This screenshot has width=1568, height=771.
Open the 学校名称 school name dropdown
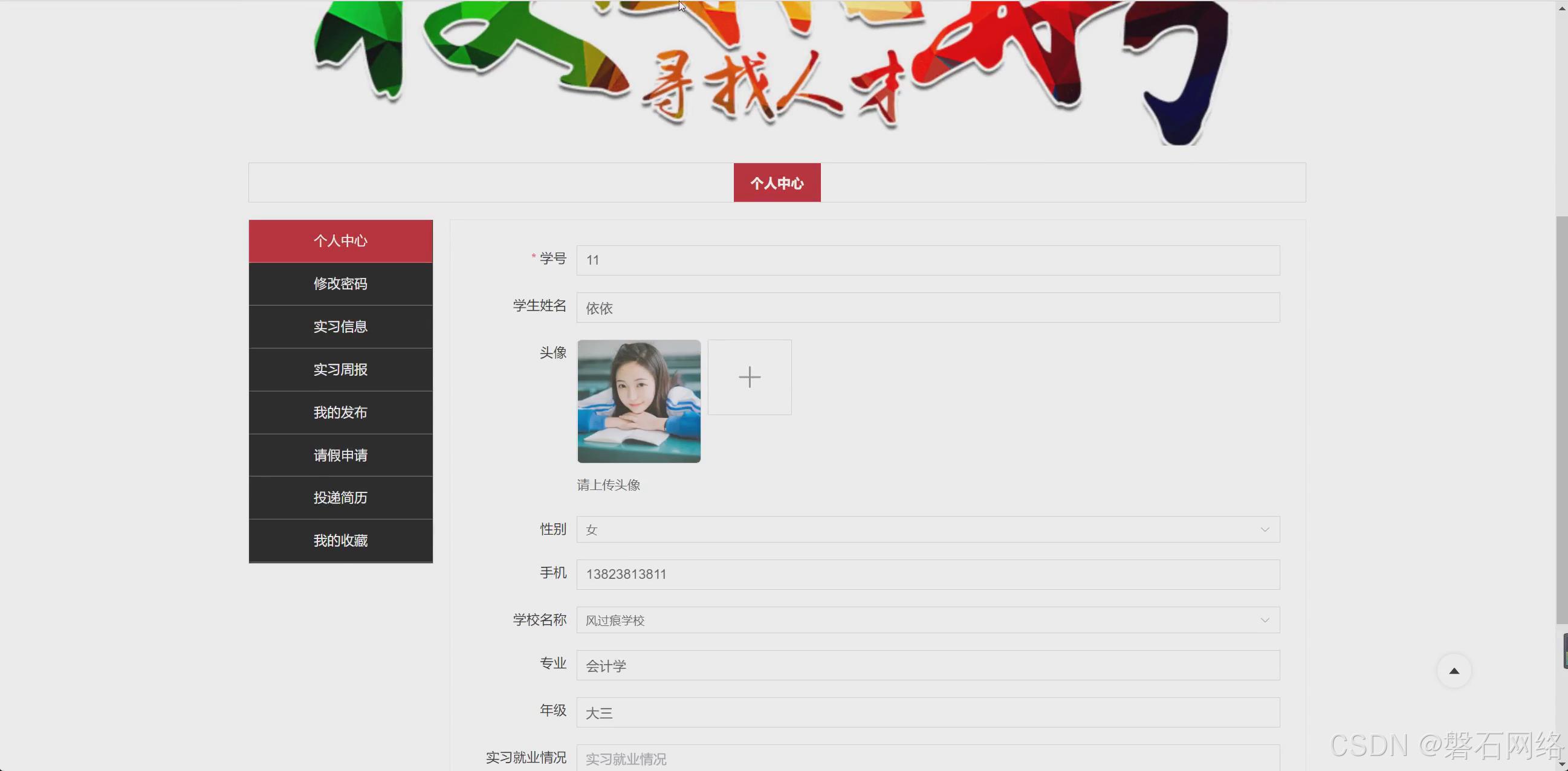coord(927,619)
